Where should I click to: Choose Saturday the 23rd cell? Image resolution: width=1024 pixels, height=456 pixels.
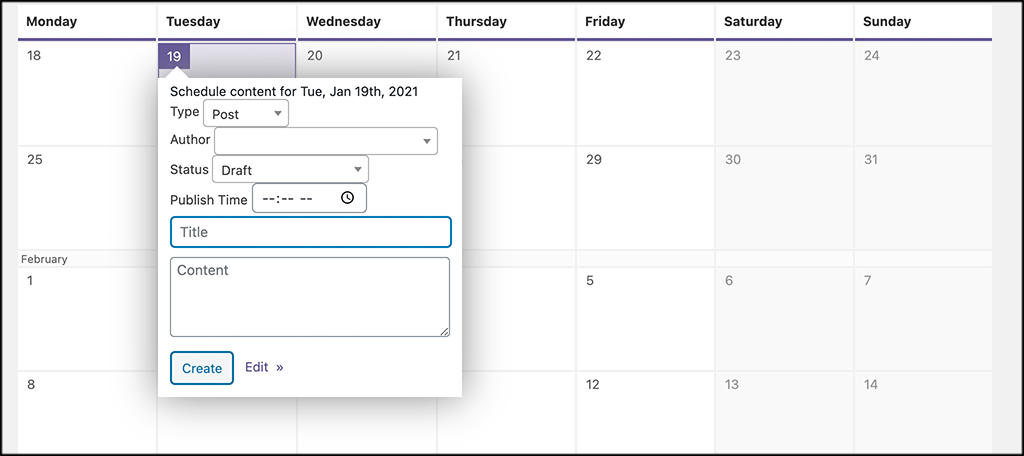click(784, 95)
